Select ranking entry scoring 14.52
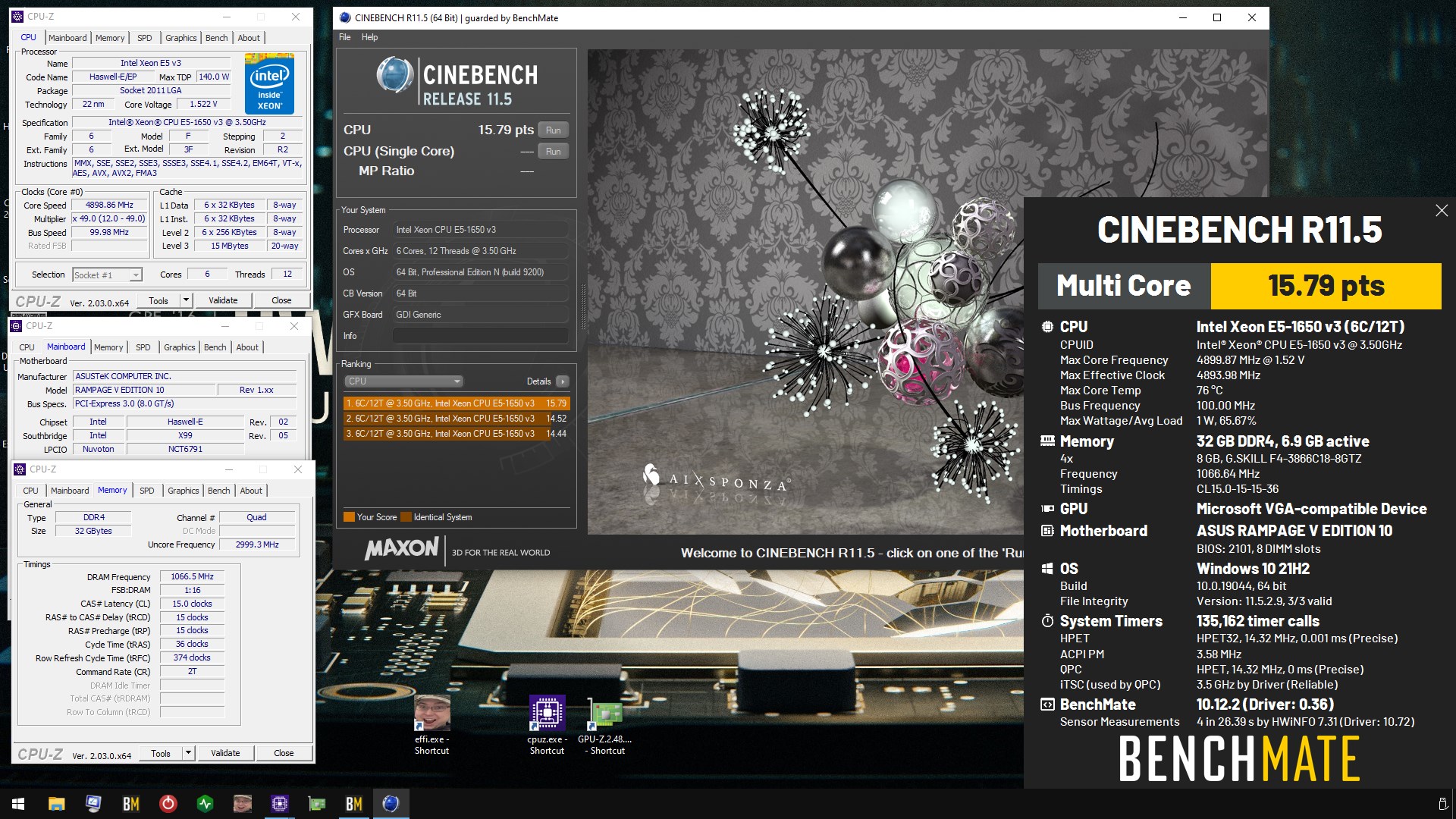 point(457,419)
